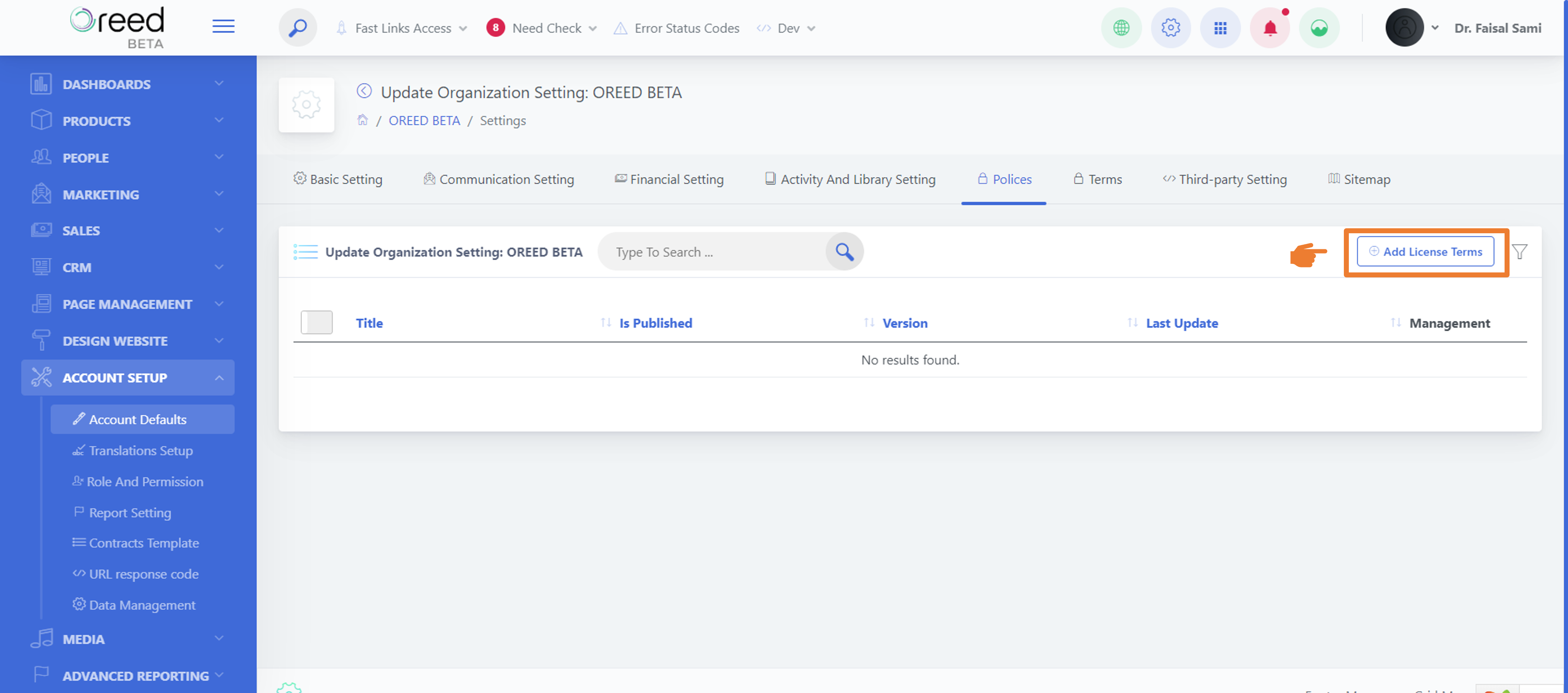
Task: Click the magnifier search icon in header
Action: (298, 28)
